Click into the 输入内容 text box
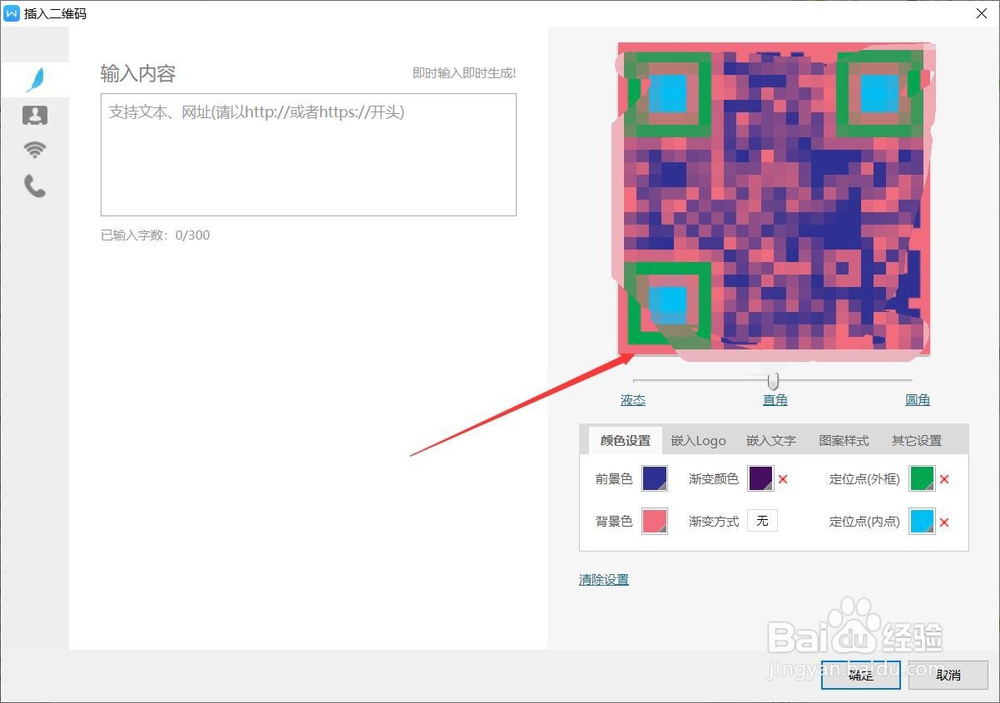Screen dimensions: 1000x703 [x=309, y=154]
